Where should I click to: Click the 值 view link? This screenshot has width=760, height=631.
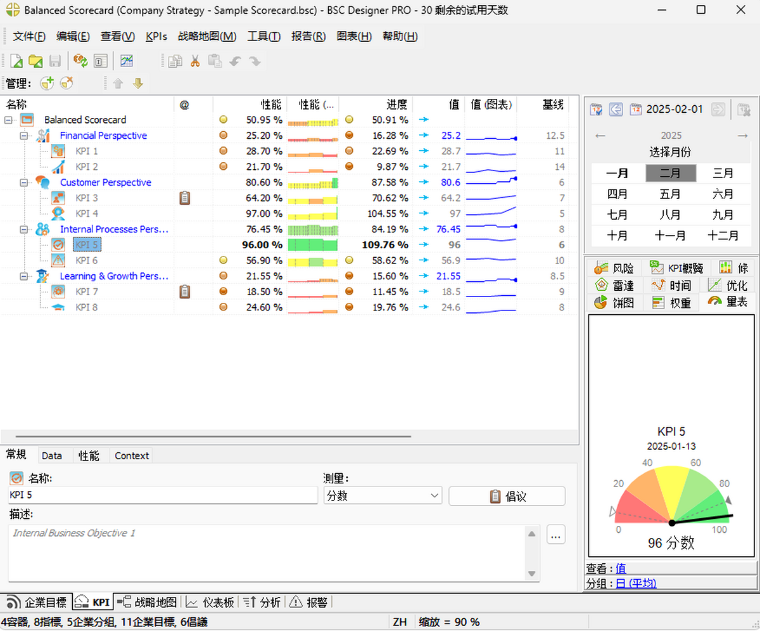(x=620, y=568)
